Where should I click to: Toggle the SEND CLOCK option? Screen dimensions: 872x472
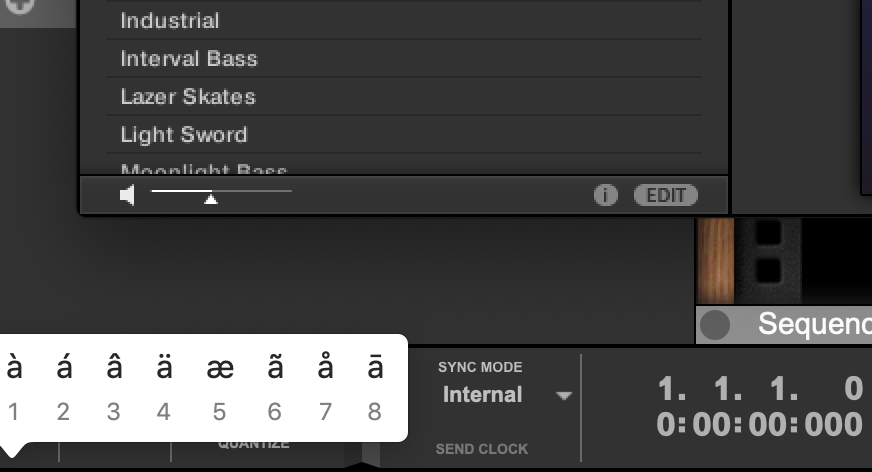[x=482, y=449]
